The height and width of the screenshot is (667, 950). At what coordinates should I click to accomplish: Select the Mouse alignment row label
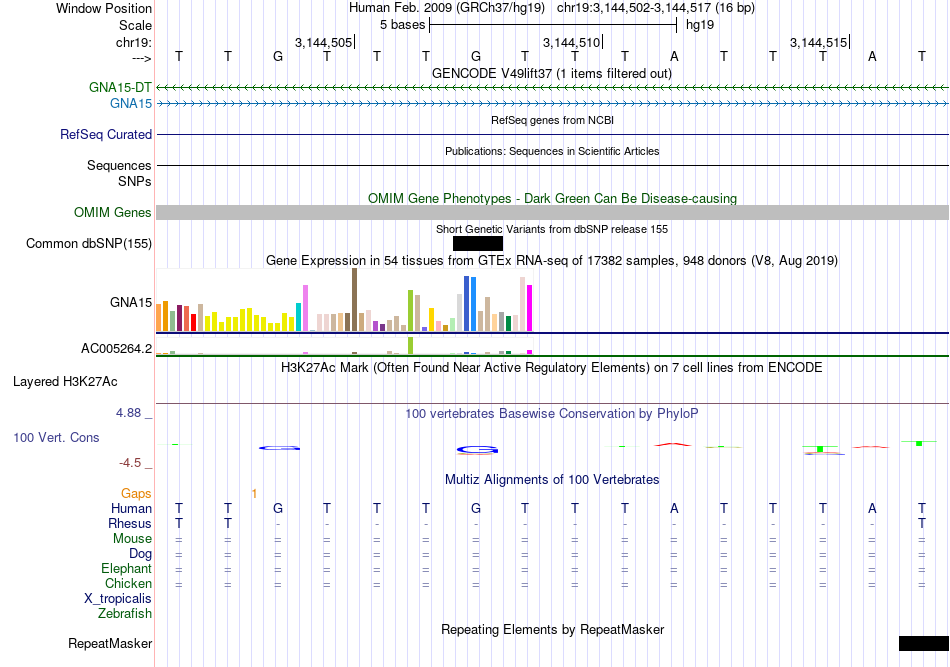pos(132,539)
